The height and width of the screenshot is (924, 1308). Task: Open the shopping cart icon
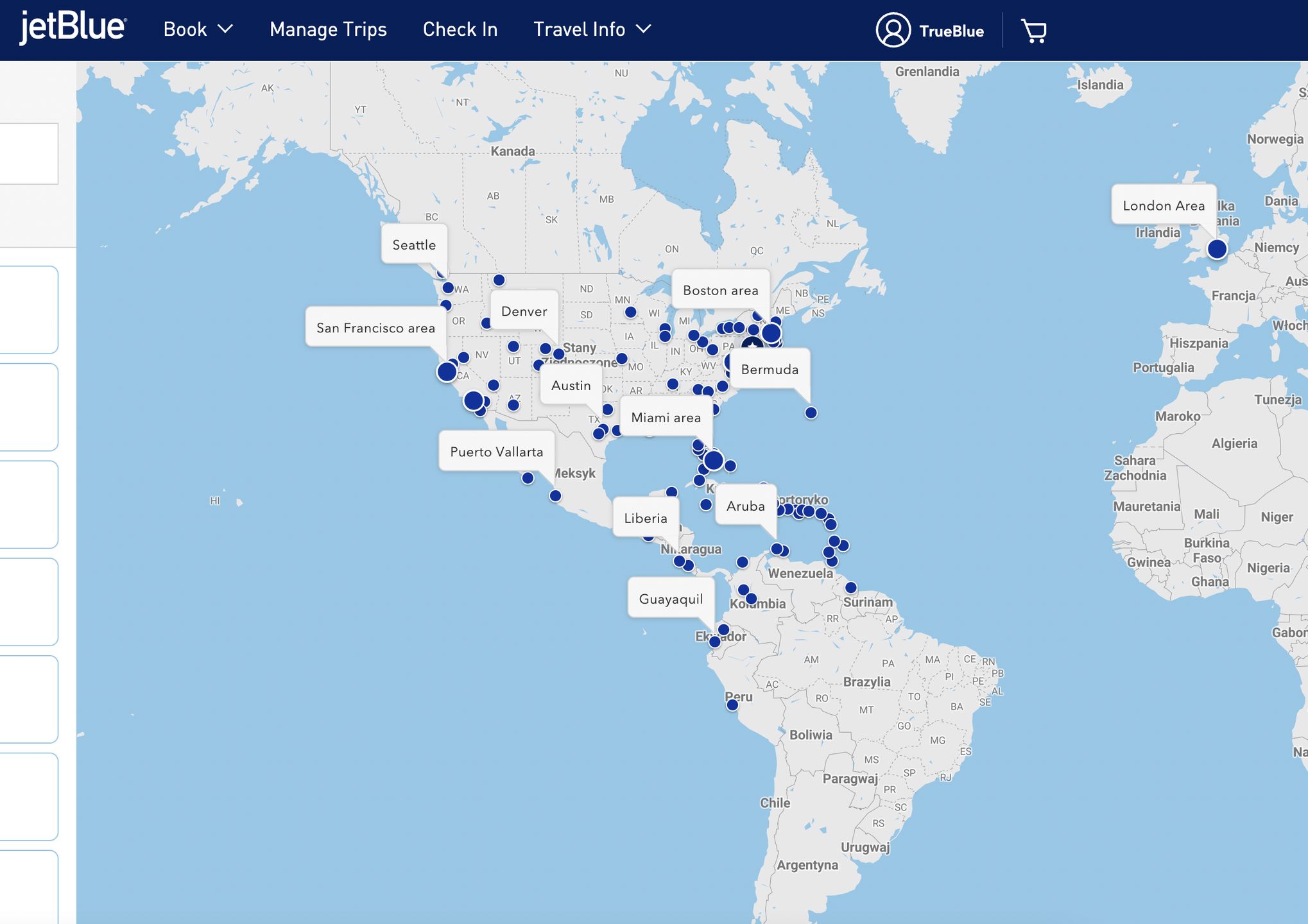point(1033,30)
